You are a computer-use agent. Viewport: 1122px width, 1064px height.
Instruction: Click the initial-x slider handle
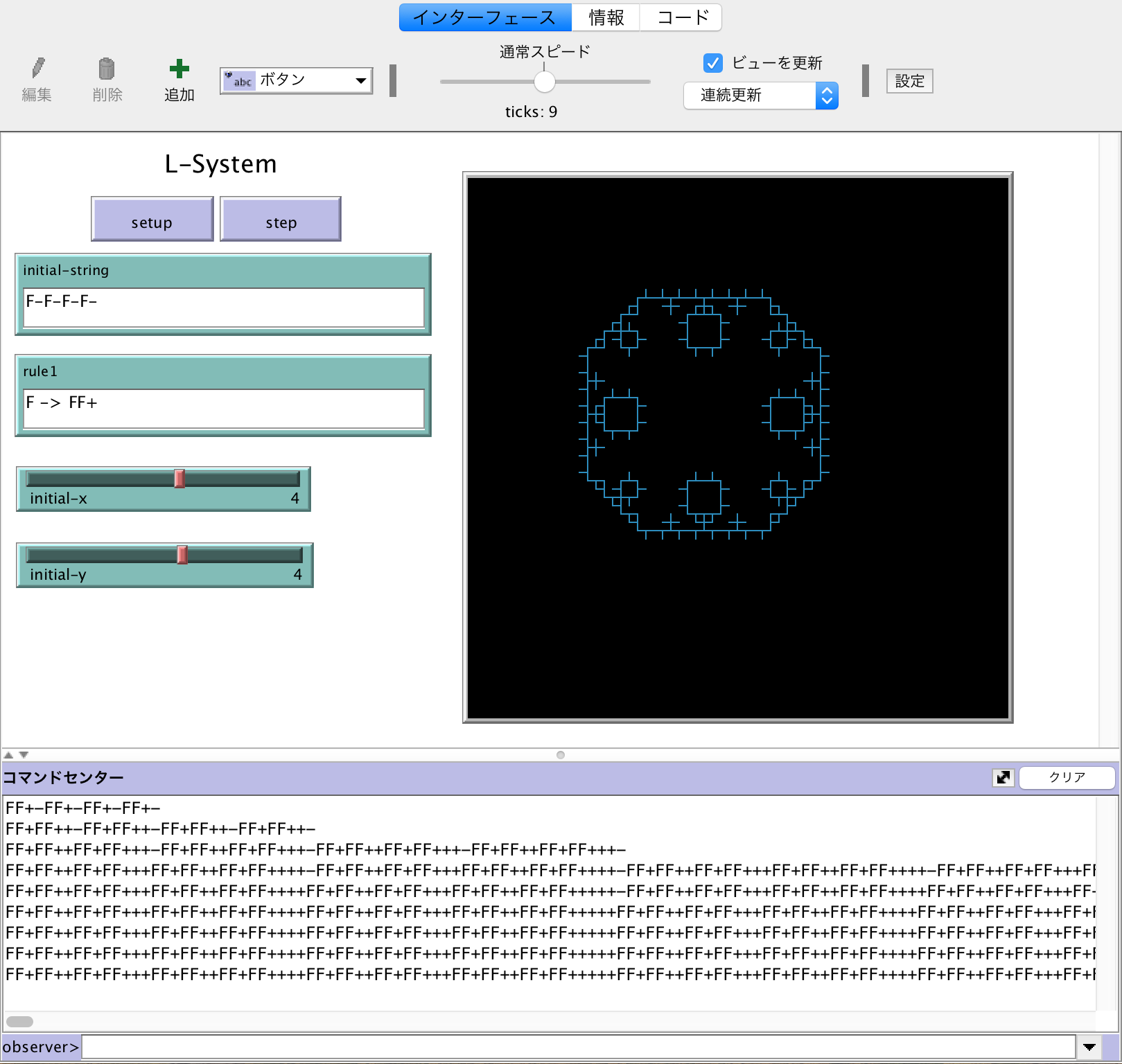tap(179, 479)
